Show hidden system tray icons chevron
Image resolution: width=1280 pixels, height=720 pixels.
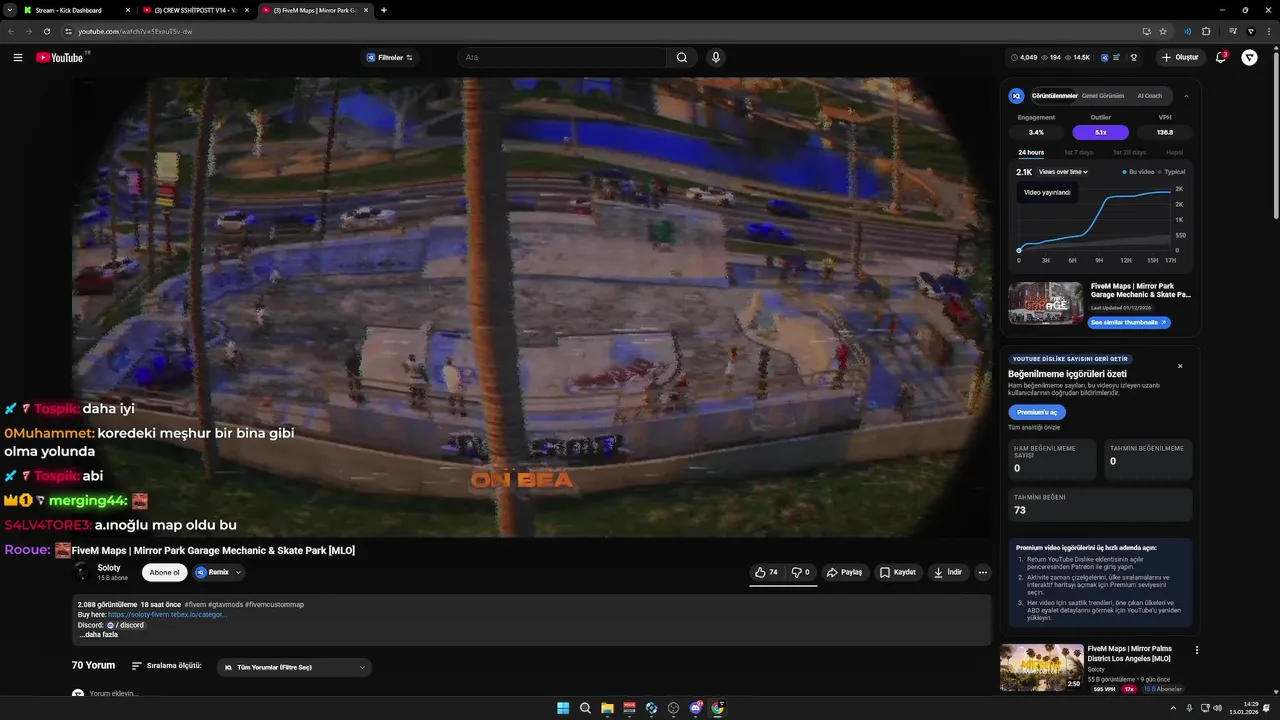(x=1173, y=708)
